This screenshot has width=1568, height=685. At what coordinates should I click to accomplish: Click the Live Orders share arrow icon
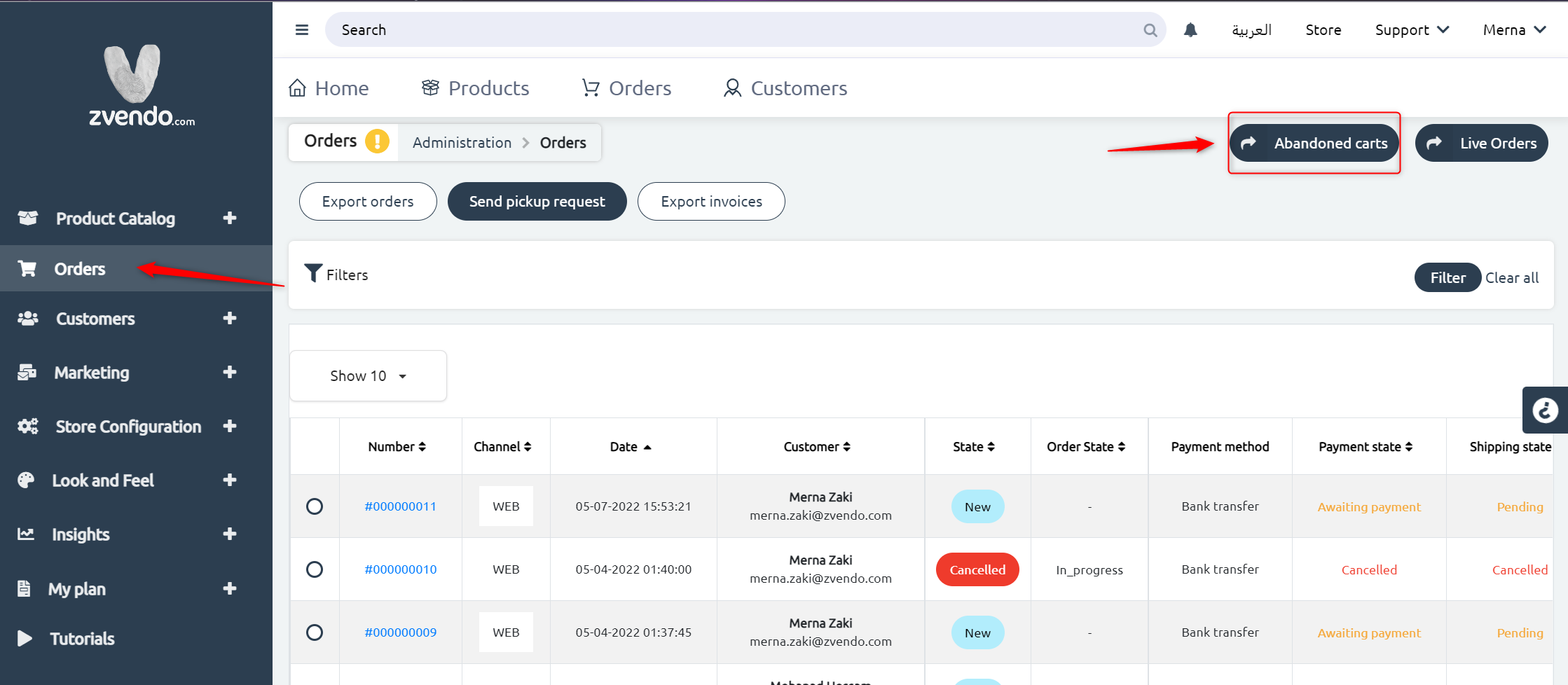click(1434, 143)
